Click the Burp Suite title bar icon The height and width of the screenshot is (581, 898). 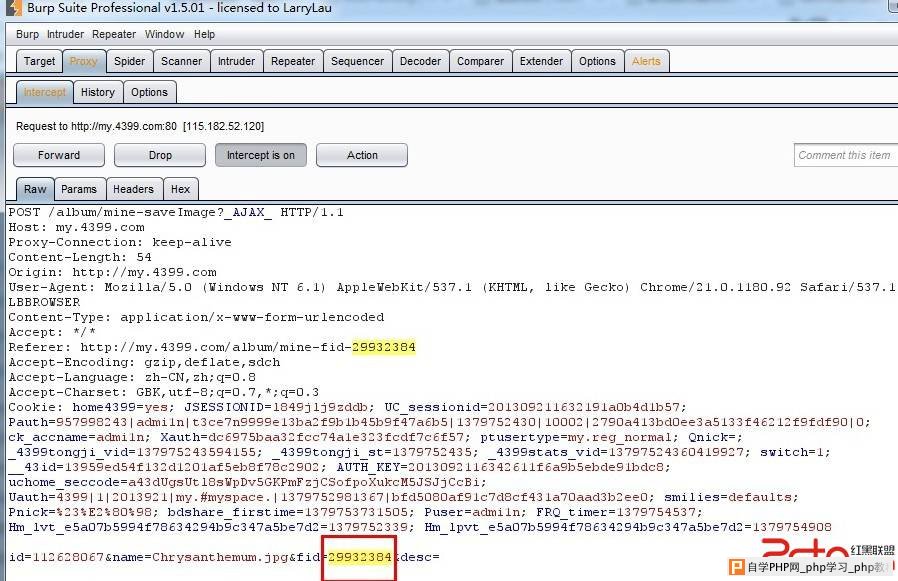tap(14, 7)
